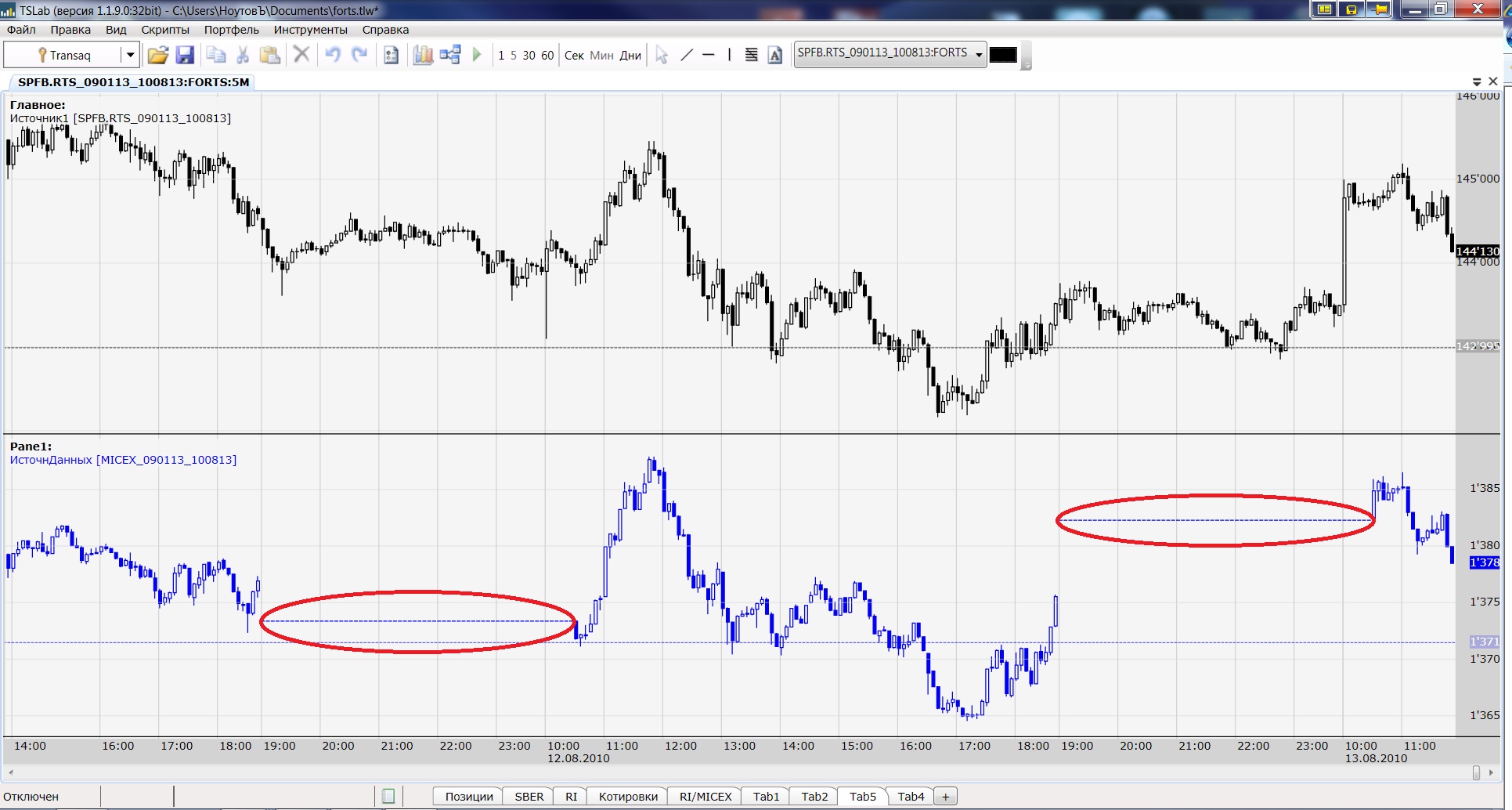This screenshot has height=810, width=1512.
Task: Select the pointer cursor tool
Action: click(x=662, y=55)
